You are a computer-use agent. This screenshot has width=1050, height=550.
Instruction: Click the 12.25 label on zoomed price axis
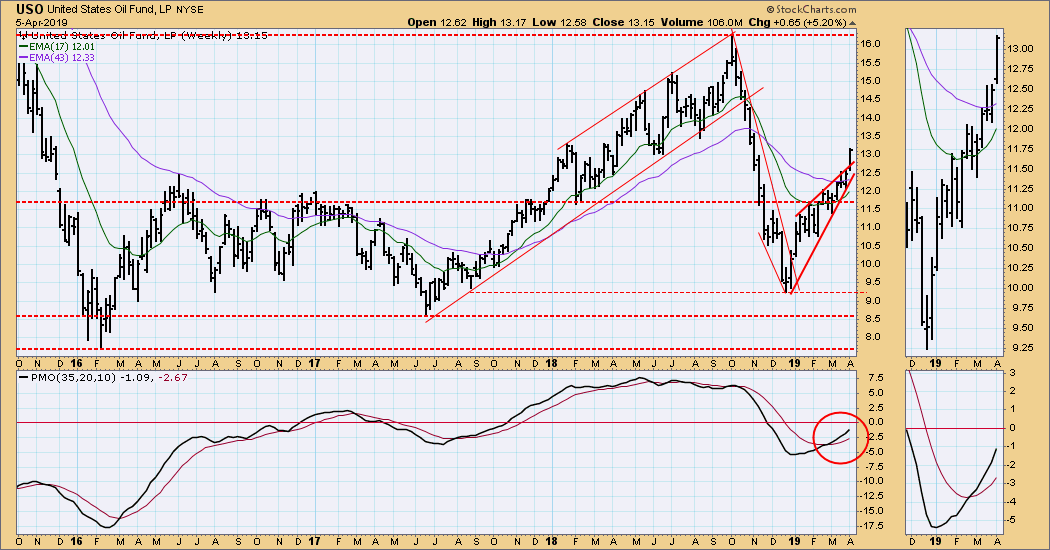coord(1021,109)
